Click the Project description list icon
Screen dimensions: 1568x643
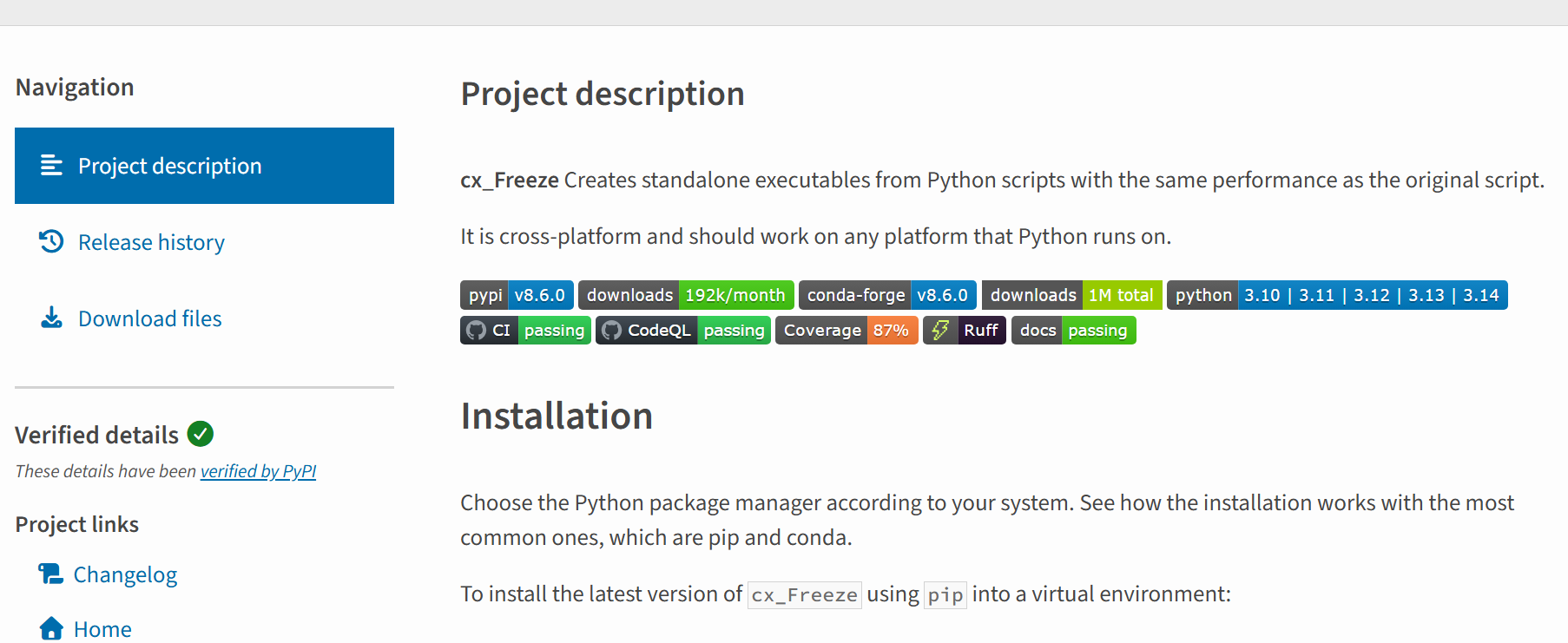tap(51, 166)
